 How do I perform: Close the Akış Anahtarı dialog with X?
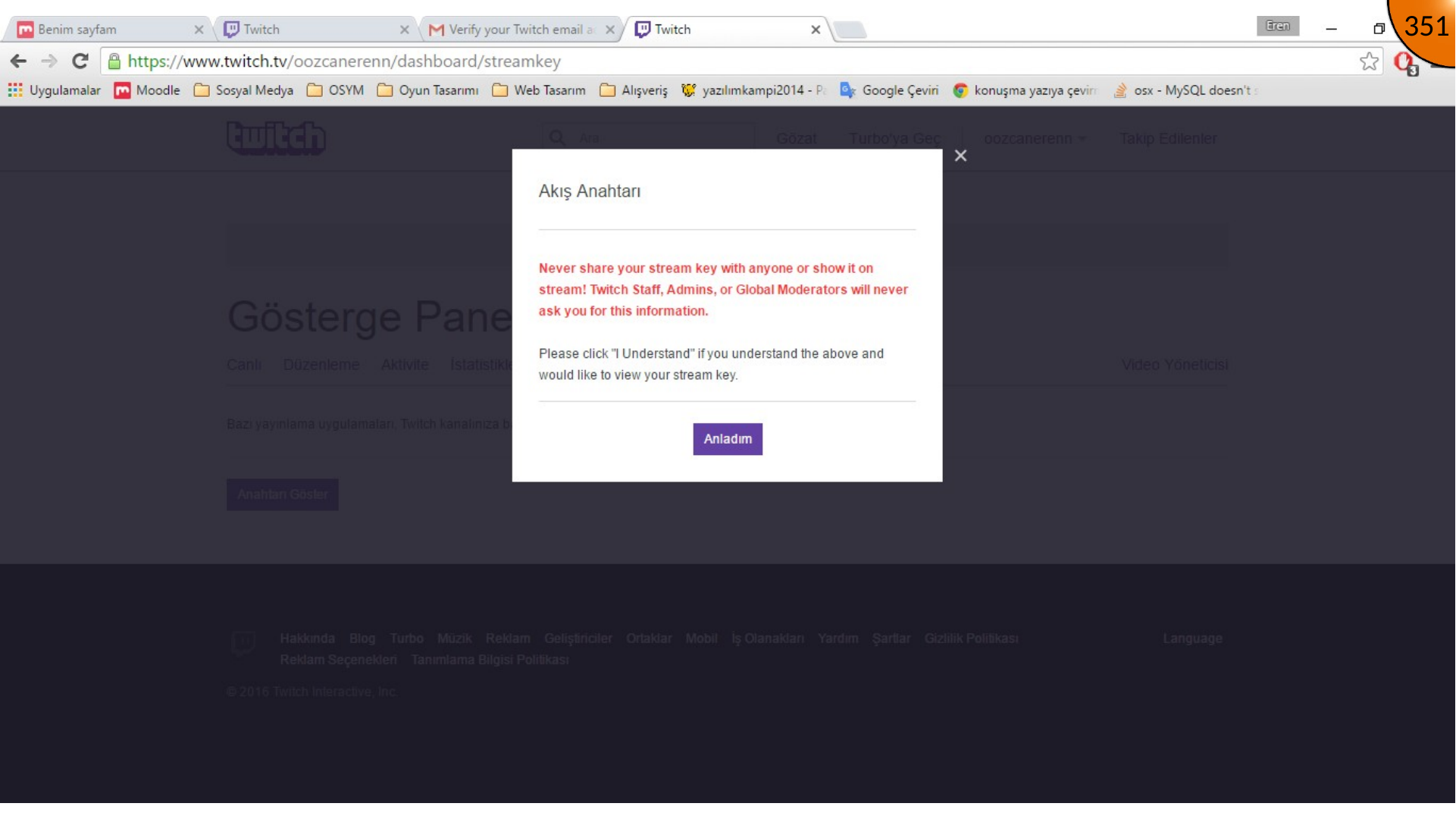[x=960, y=155]
